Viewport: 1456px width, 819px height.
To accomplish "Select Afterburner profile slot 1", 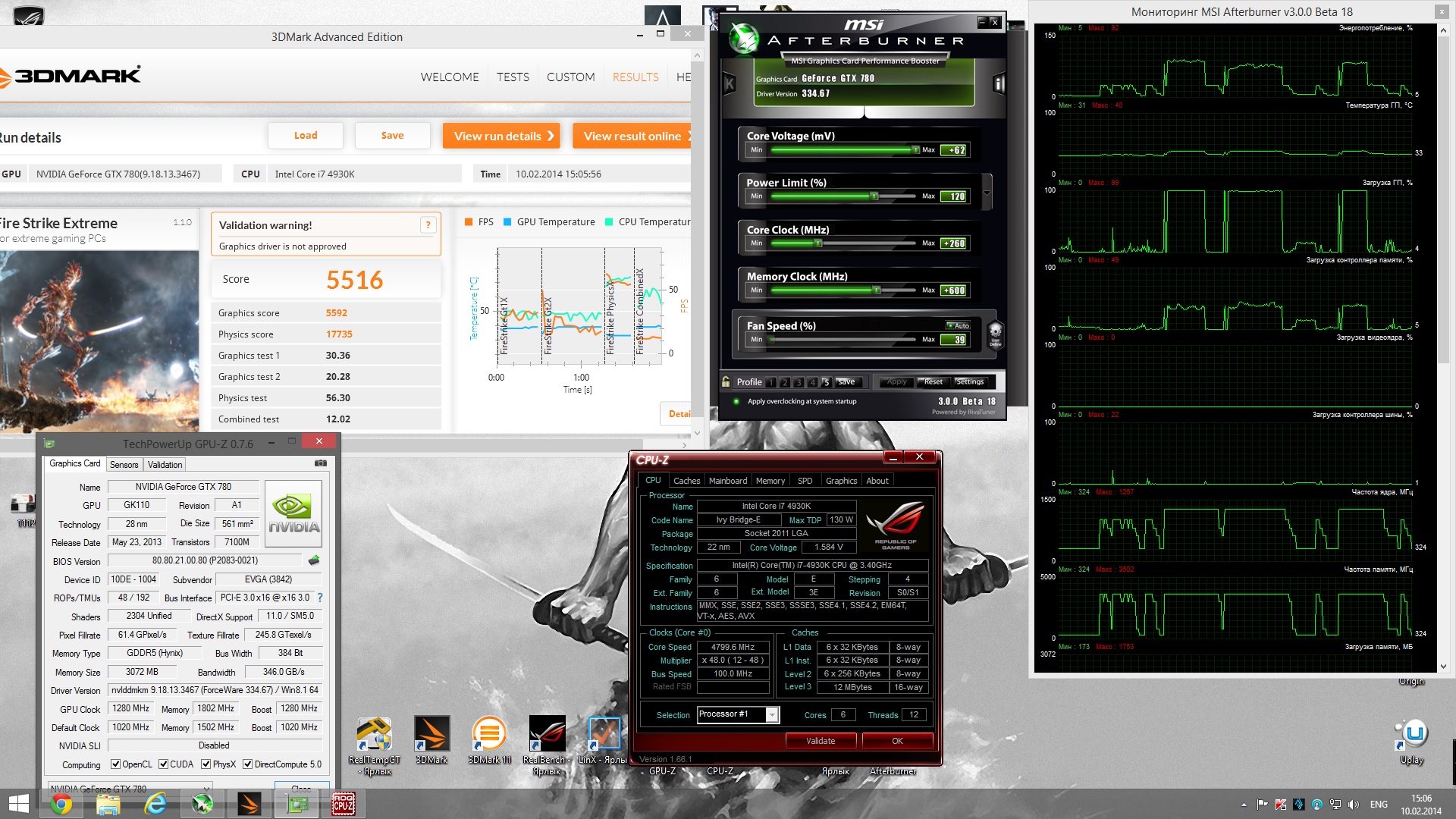I will (771, 382).
